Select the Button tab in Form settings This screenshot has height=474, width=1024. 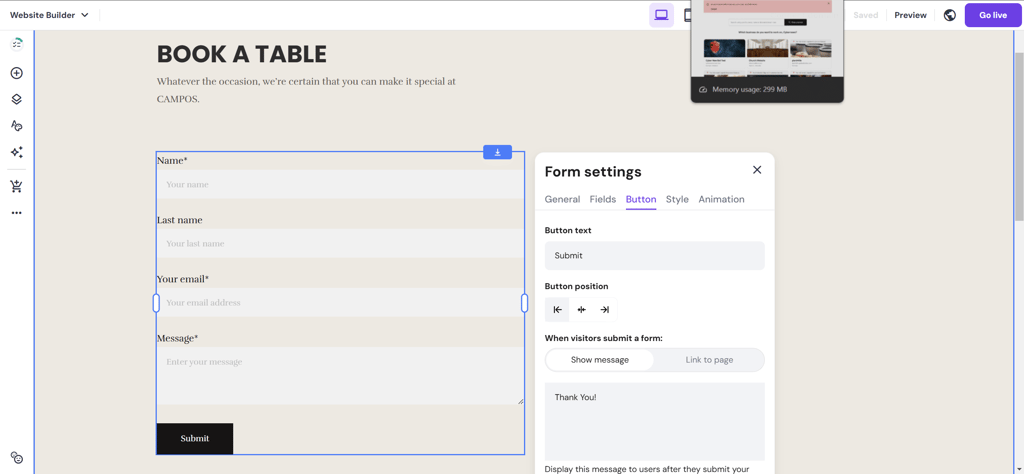point(641,199)
